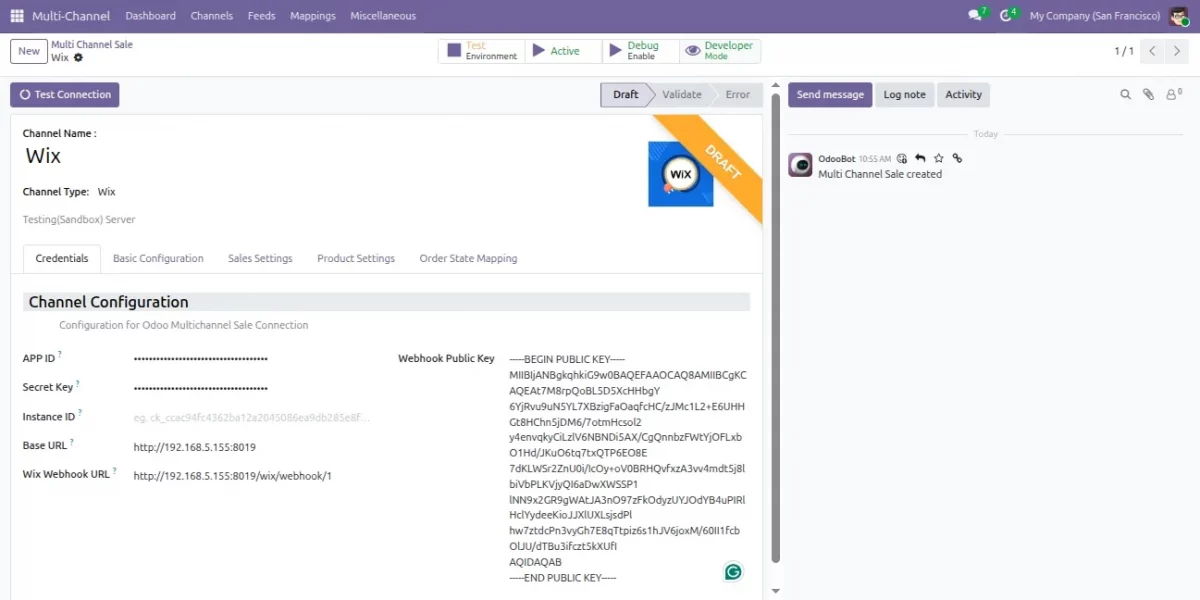Click the Activity button
Viewport: 1200px width, 600px height.
click(964, 94)
